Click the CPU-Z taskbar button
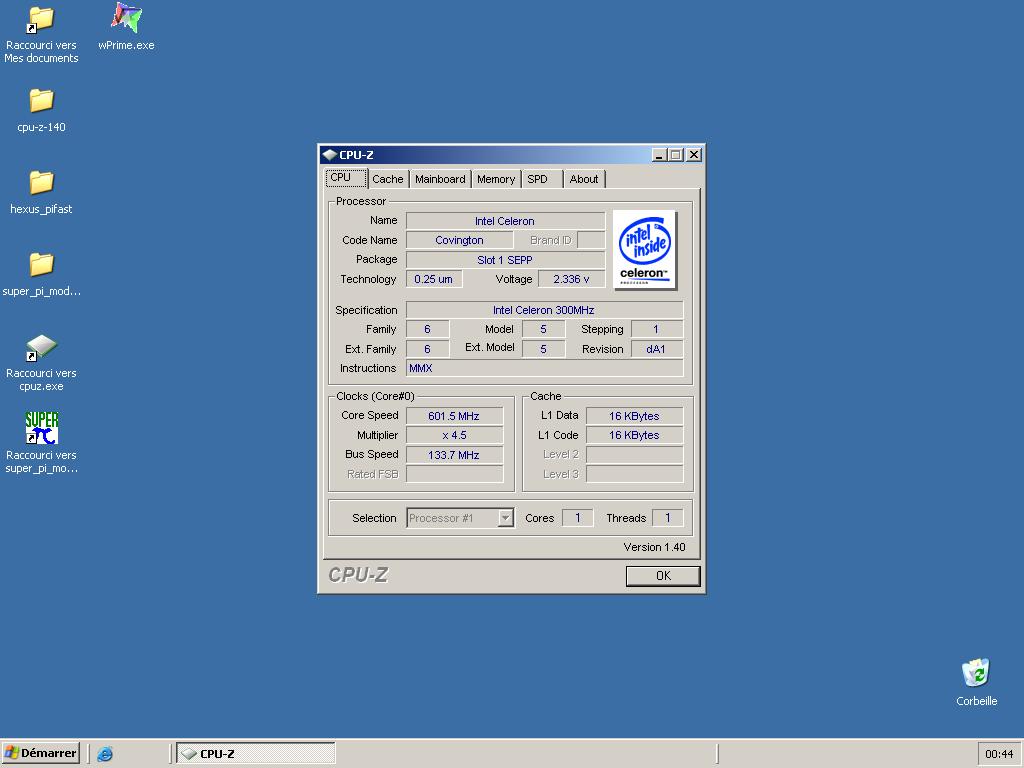1024x768 pixels. coord(256,754)
